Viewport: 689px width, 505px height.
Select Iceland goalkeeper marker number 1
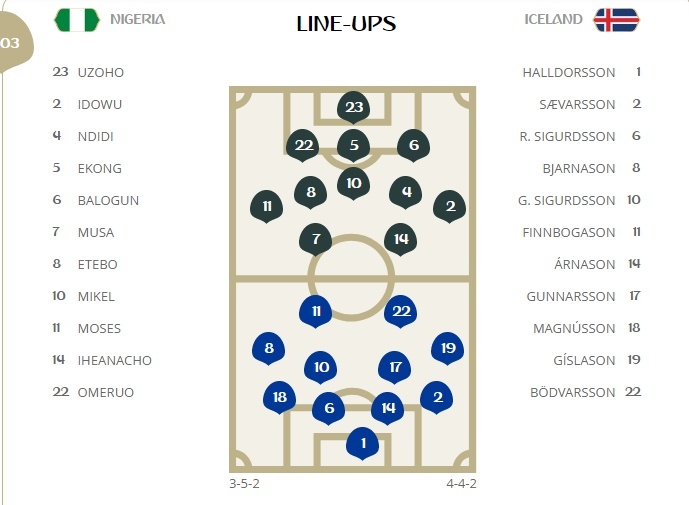(363, 442)
